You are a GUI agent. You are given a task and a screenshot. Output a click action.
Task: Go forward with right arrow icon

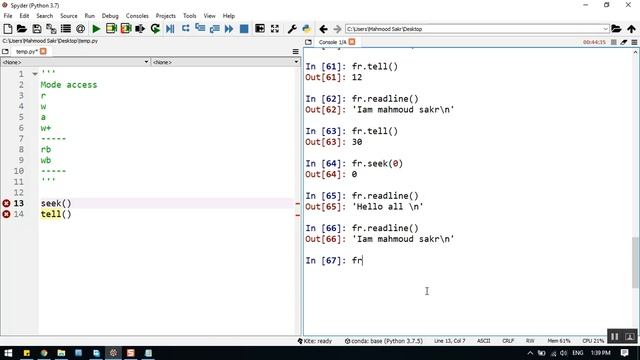337,29
